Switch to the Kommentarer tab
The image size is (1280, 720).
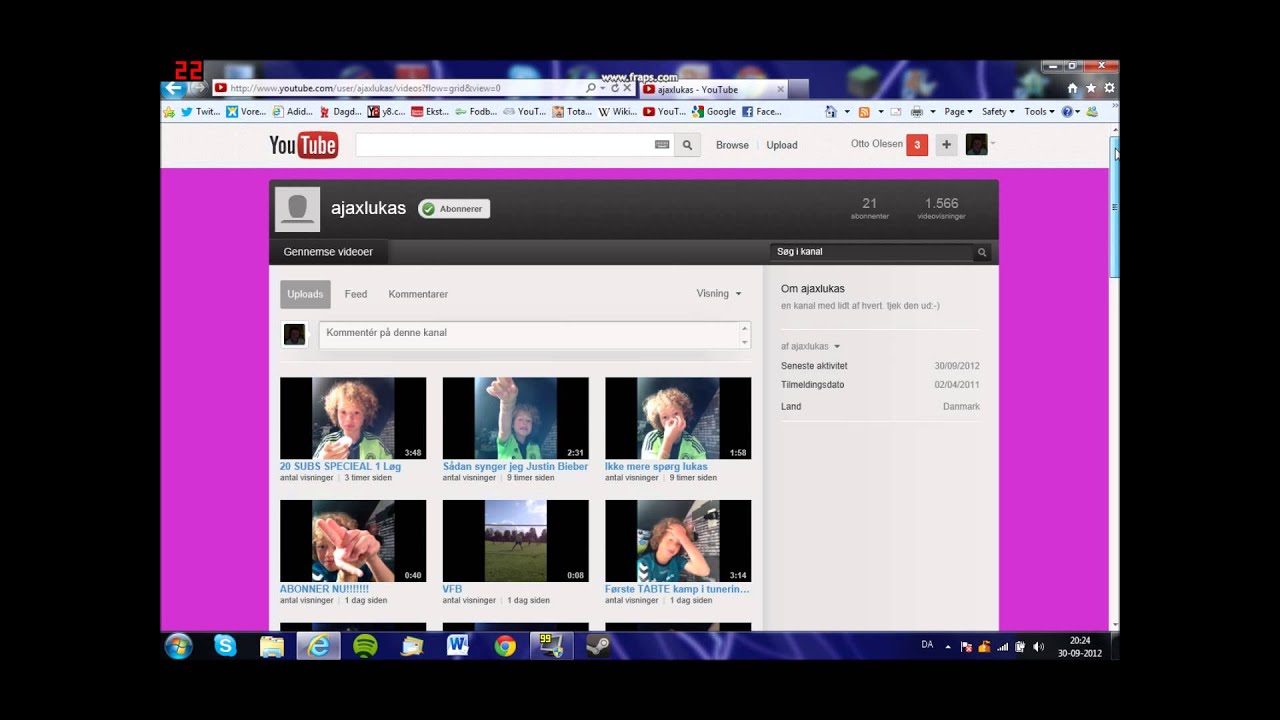tap(418, 294)
